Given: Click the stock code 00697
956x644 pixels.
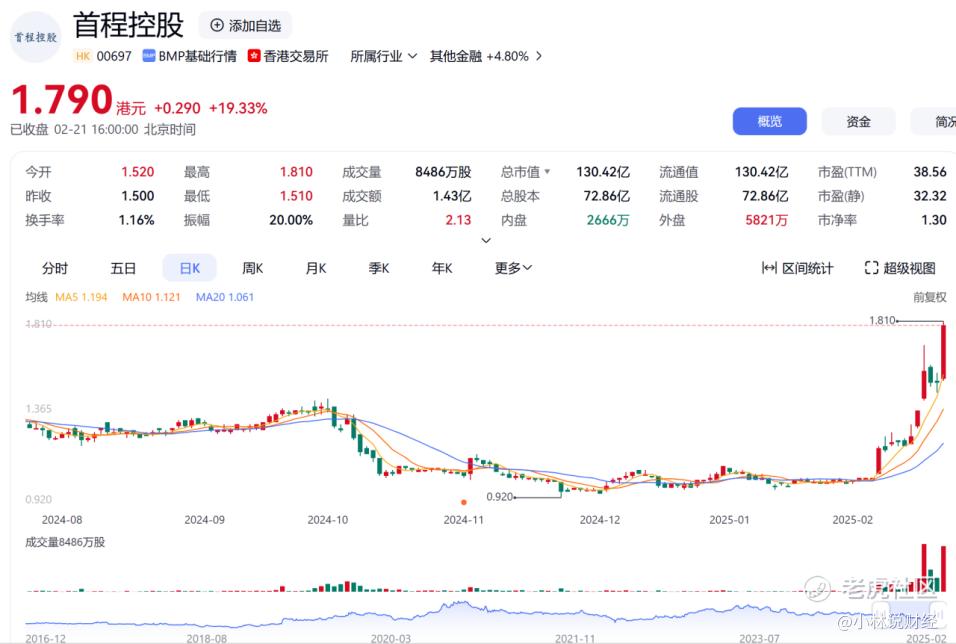Looking at the screenshot, I should pyautogui.click(x=114, y=56).
